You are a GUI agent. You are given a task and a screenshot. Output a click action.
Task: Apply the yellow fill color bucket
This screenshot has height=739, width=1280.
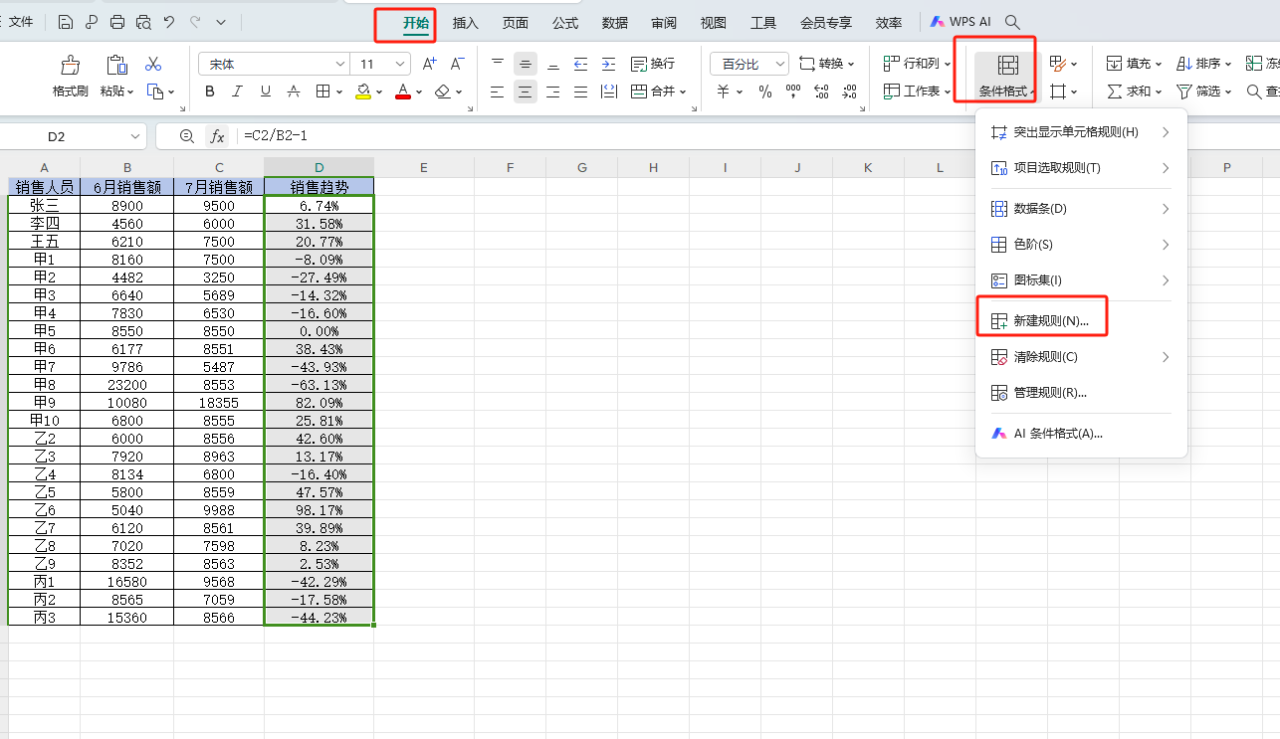click(363, 91)
